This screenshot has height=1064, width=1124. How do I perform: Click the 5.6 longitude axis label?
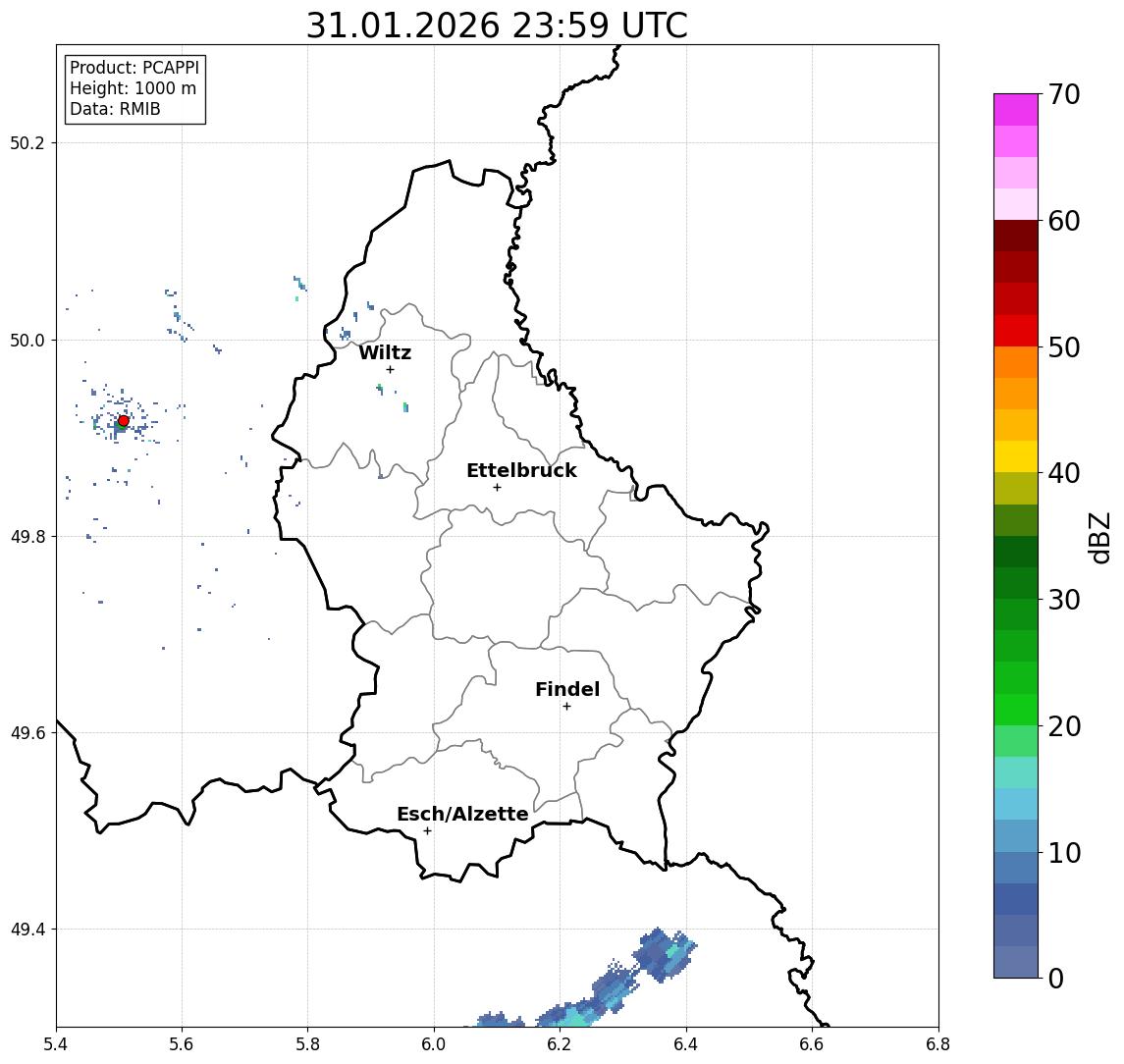tap(182, 1044)
